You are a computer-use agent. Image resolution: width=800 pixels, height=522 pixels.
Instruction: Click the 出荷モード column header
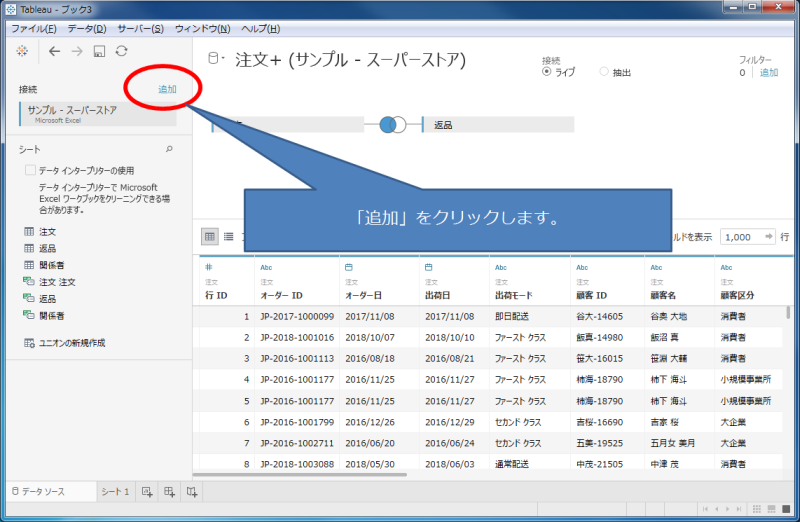point(513,295)
